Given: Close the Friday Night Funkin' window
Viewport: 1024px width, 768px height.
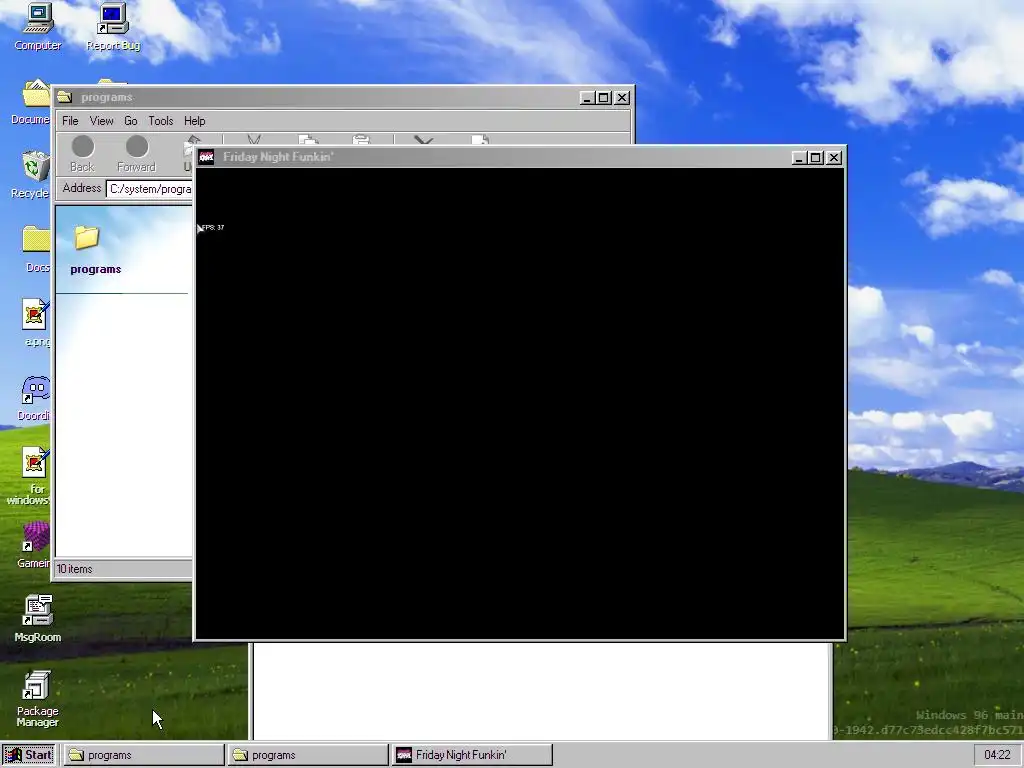Looking at the screenshot, I should [x=834, y=158].
